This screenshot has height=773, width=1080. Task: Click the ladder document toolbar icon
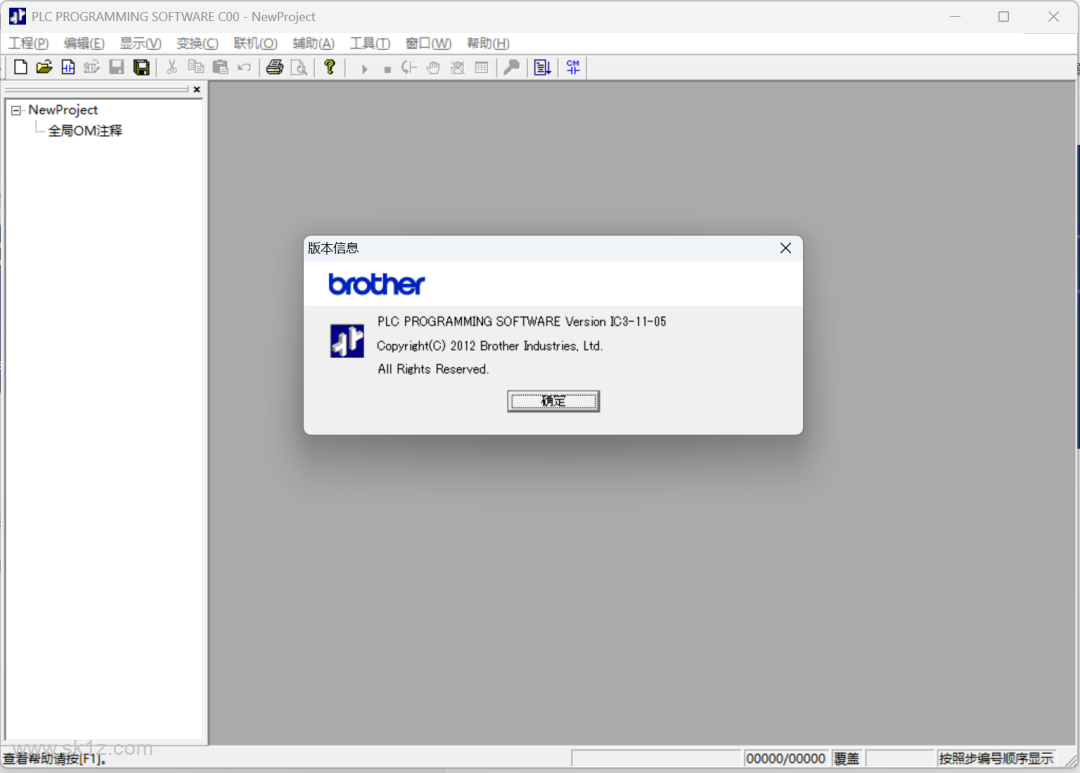pos(68,68)
